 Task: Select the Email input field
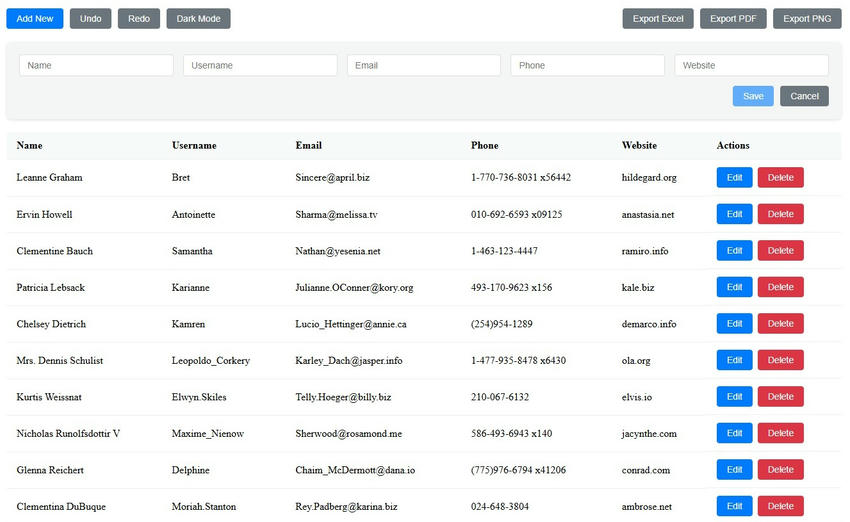point(424,65)
